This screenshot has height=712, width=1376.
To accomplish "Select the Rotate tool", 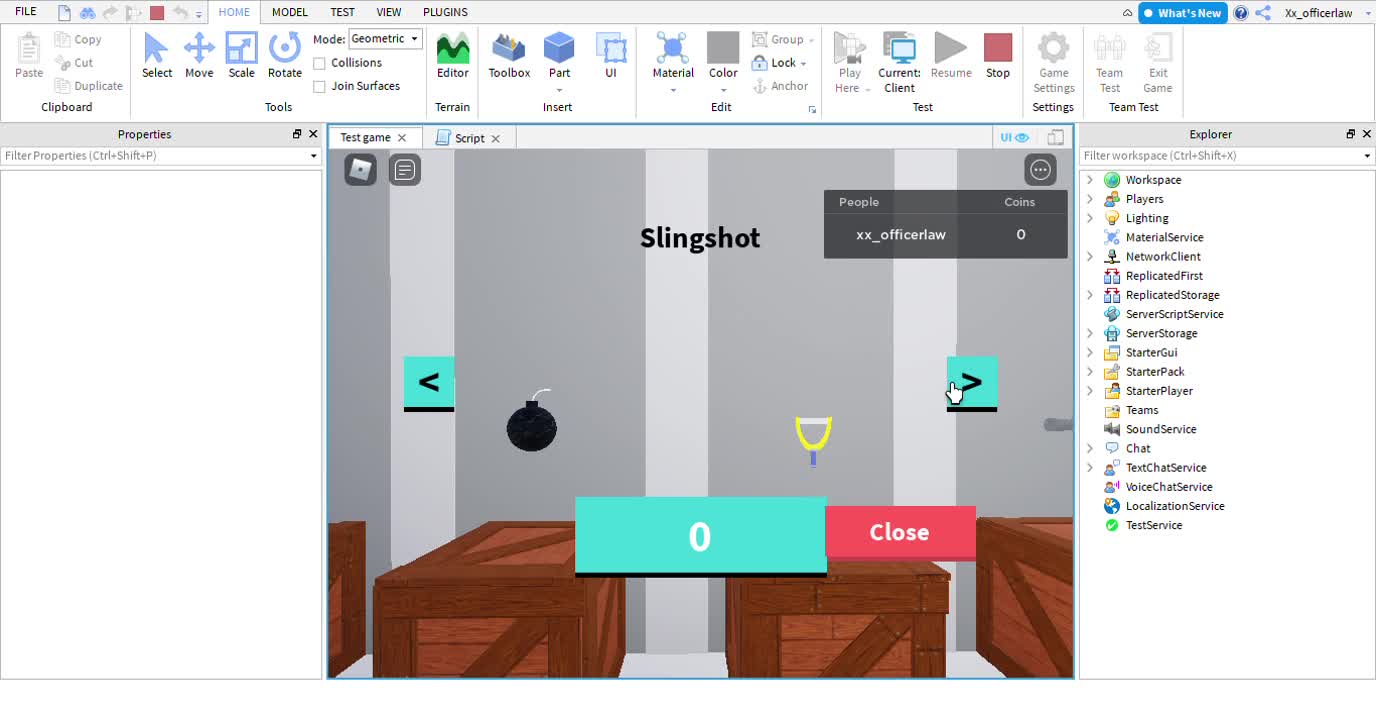I will tap(284, 55).
